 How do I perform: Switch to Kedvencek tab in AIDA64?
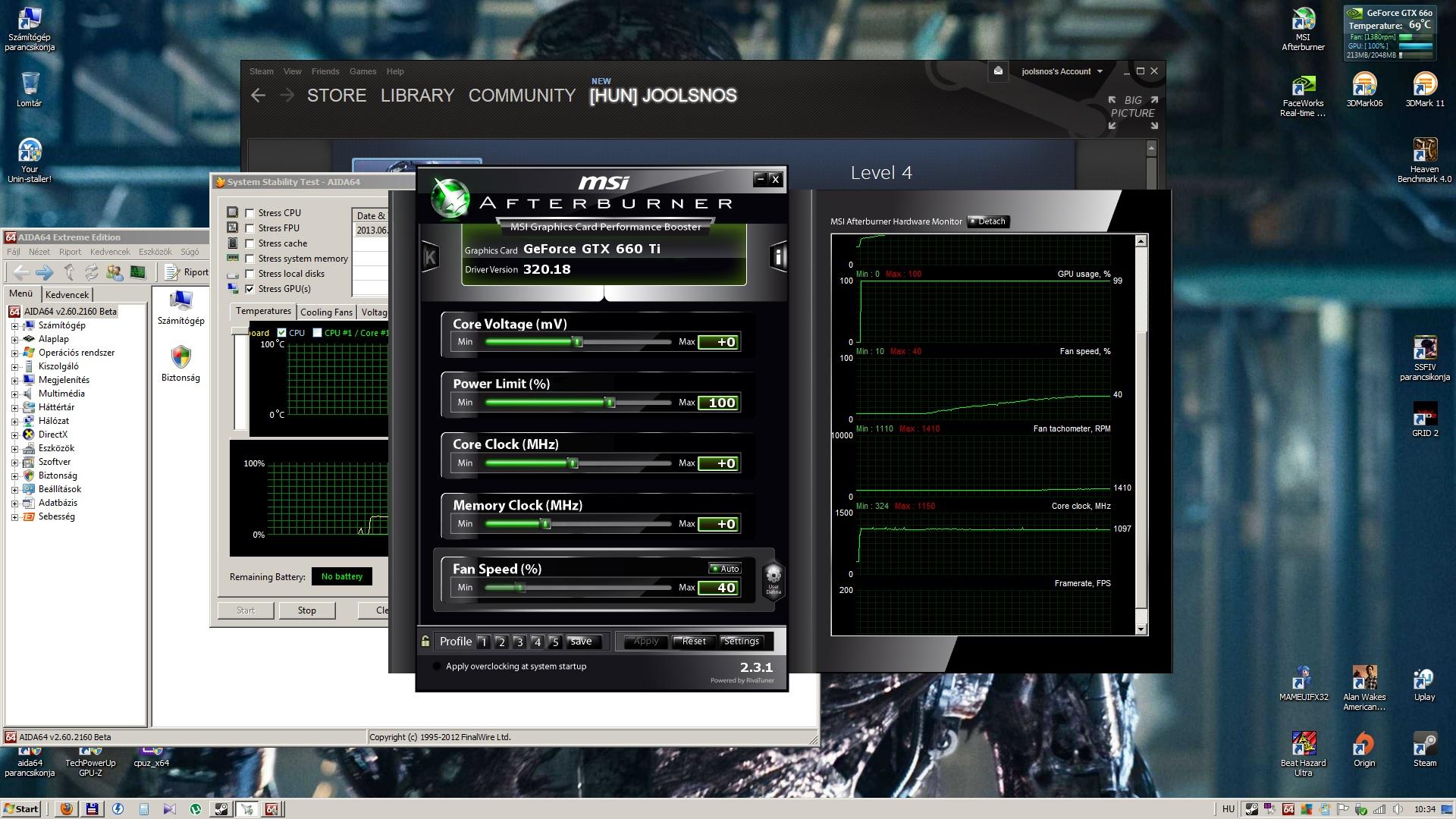(x=67, y=294)
